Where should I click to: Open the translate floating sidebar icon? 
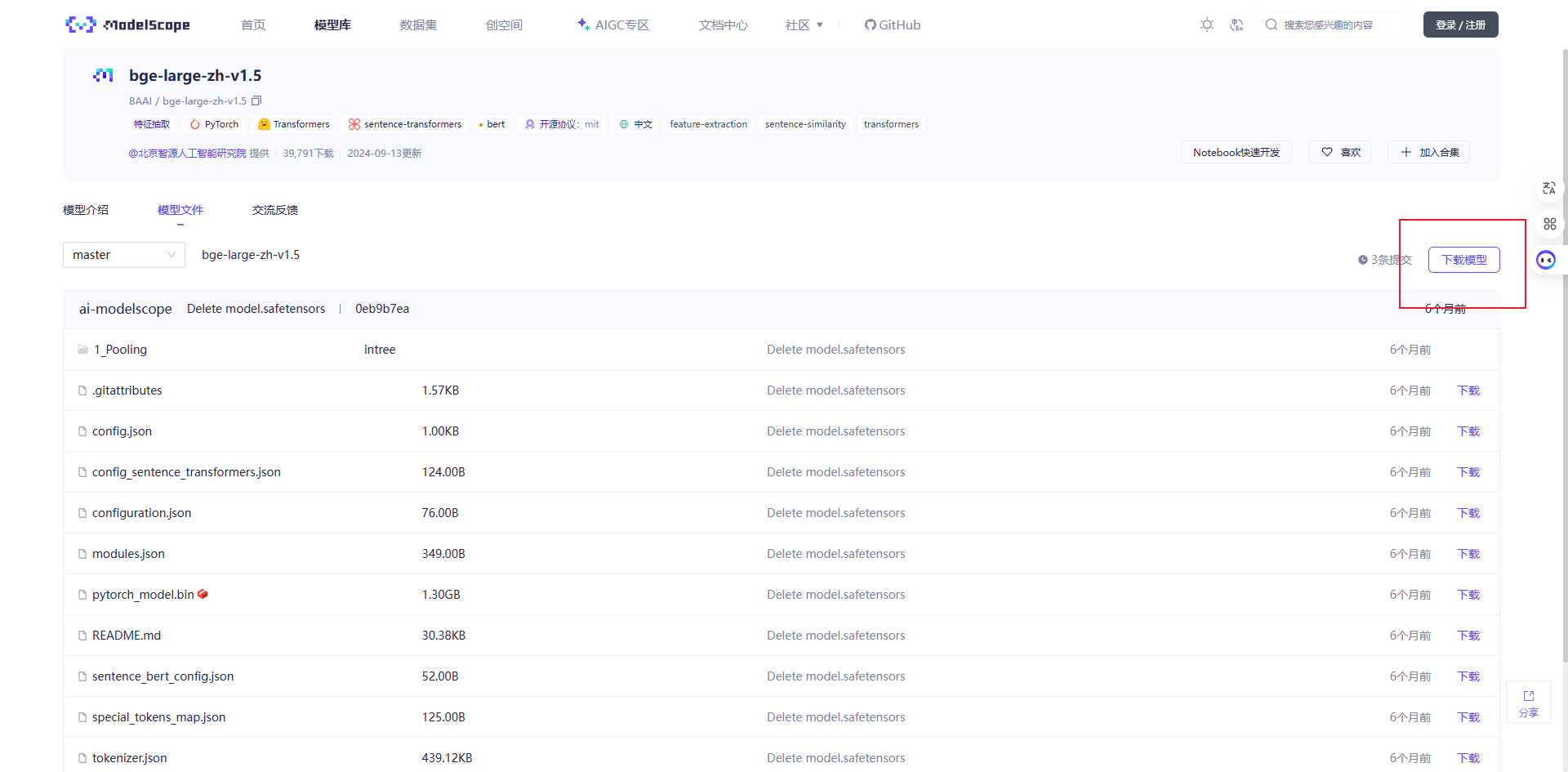click(x=1549, y=188)
